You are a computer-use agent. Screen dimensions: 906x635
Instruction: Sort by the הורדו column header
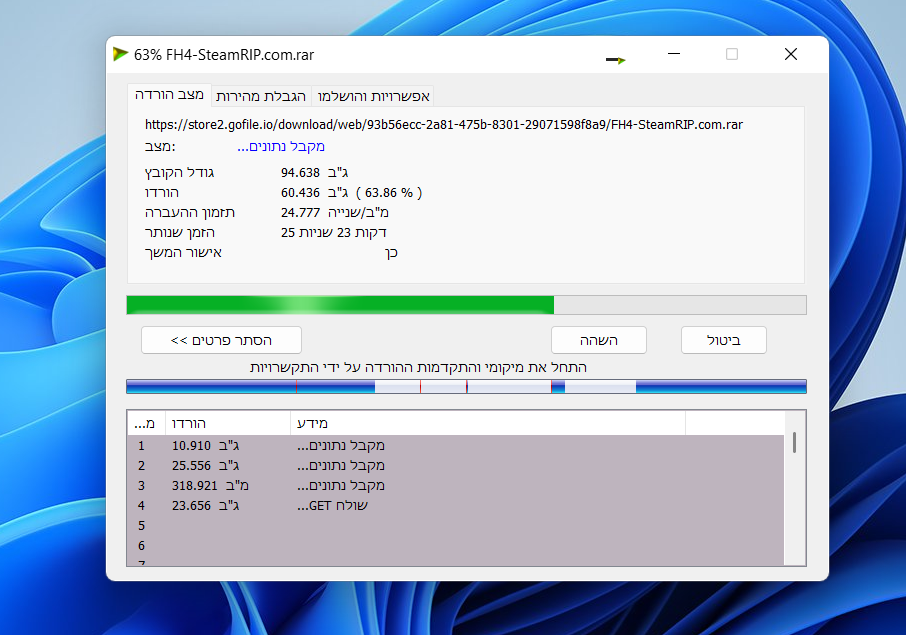[x=228, y=424]
